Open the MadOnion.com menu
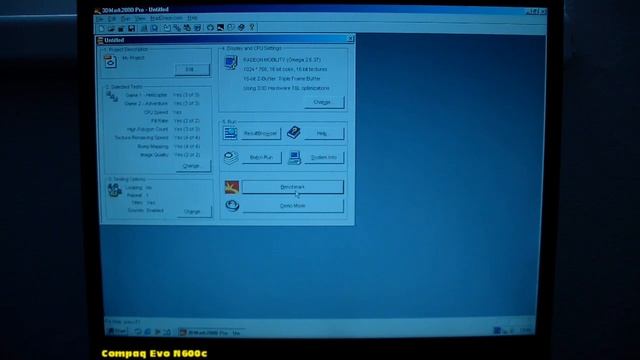 point(166,18)
